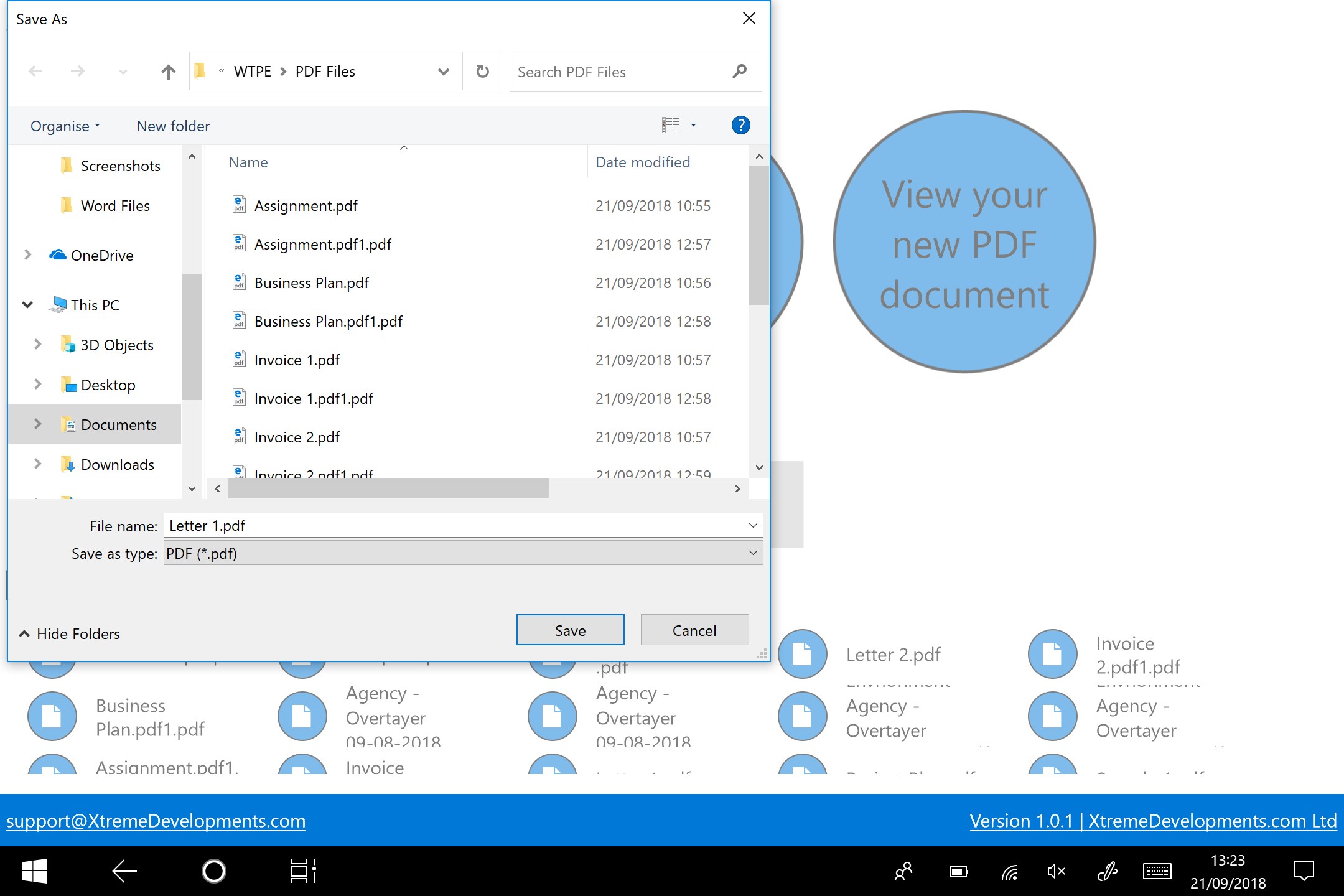Click the touch keyboard tray icon
This screenshot has height=896, width=1344.
1157,871
